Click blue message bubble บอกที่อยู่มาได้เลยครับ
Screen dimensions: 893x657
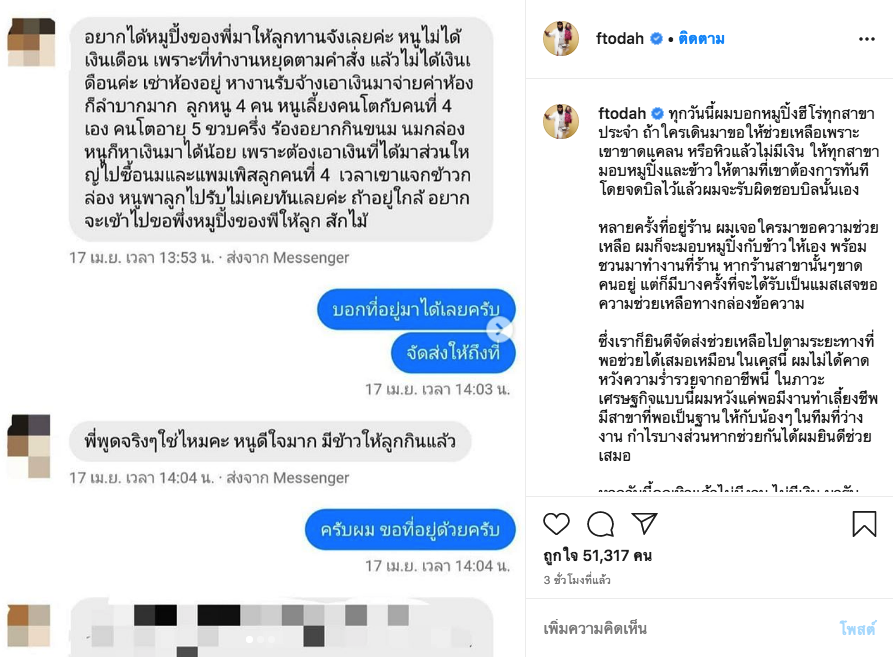point(416,309)
